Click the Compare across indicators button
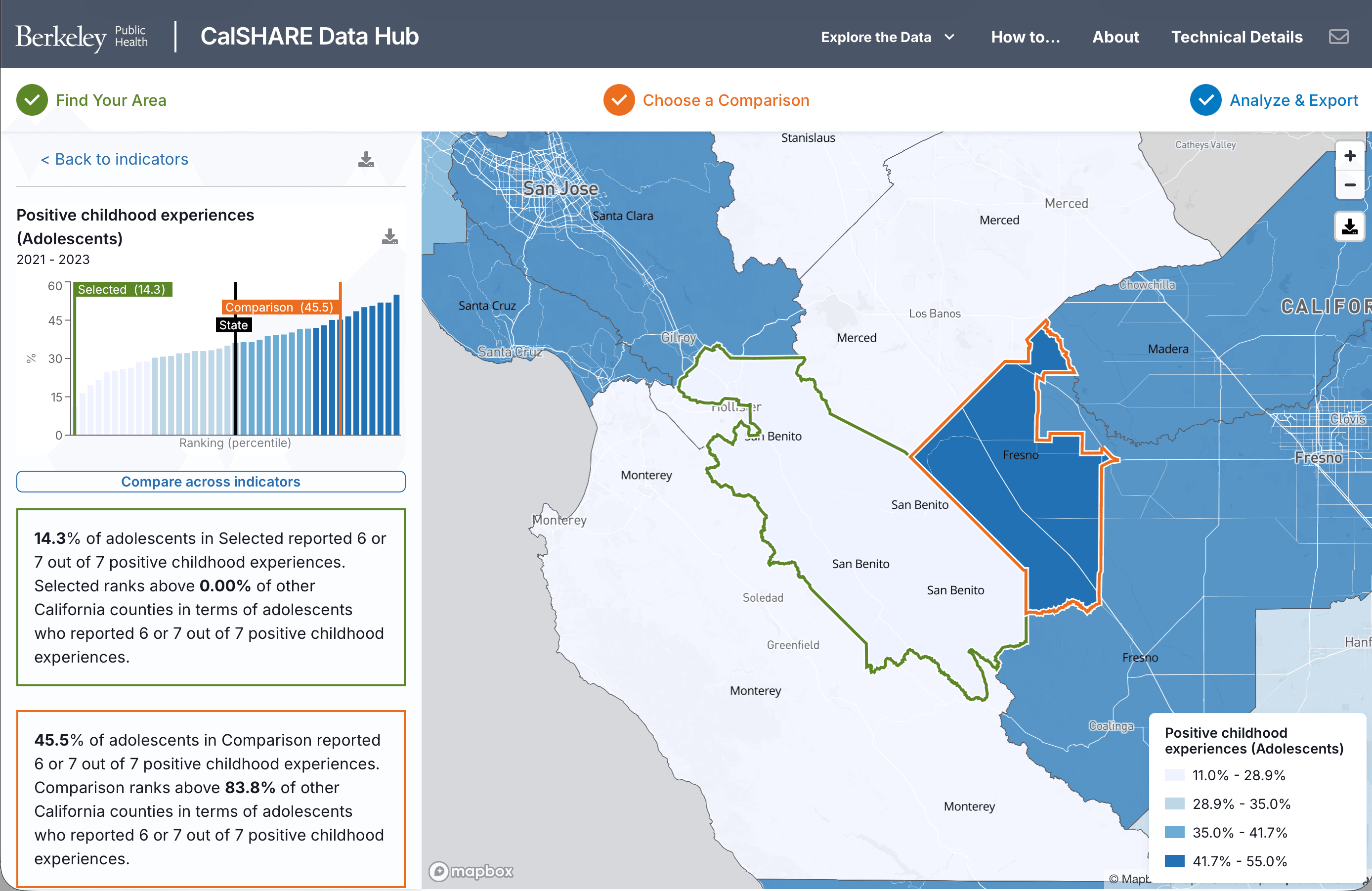Screen dimensions: 1372x891 [211, 482]
